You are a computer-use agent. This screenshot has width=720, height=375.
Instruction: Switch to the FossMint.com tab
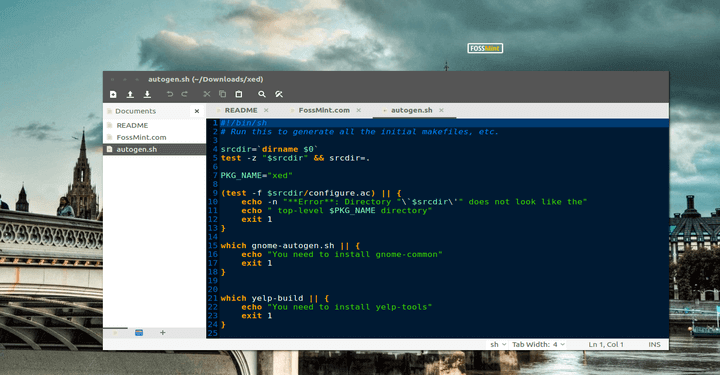324,110
